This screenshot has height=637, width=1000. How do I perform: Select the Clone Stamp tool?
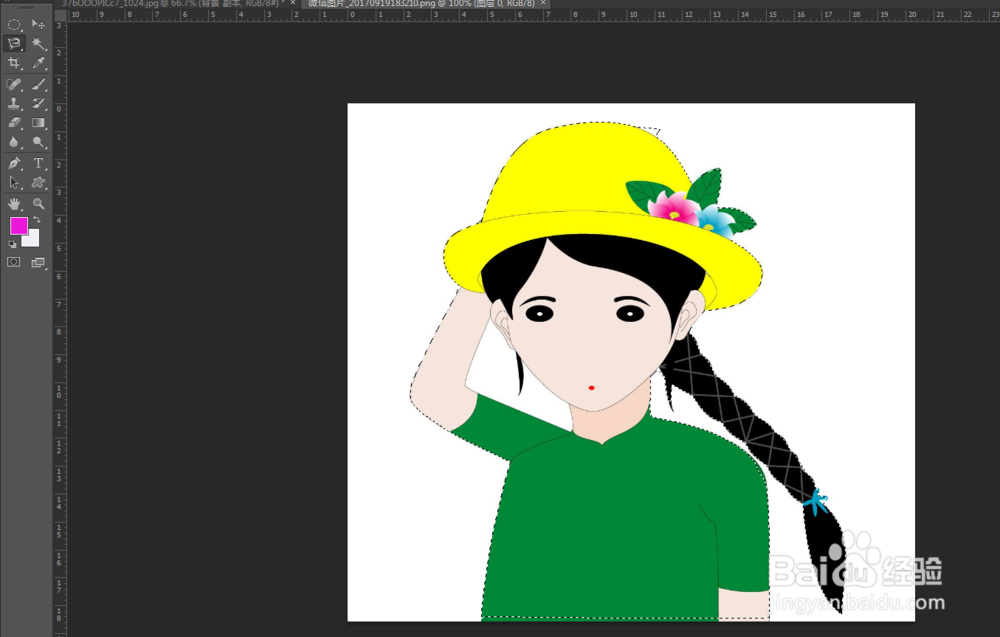tap(14, 103)
